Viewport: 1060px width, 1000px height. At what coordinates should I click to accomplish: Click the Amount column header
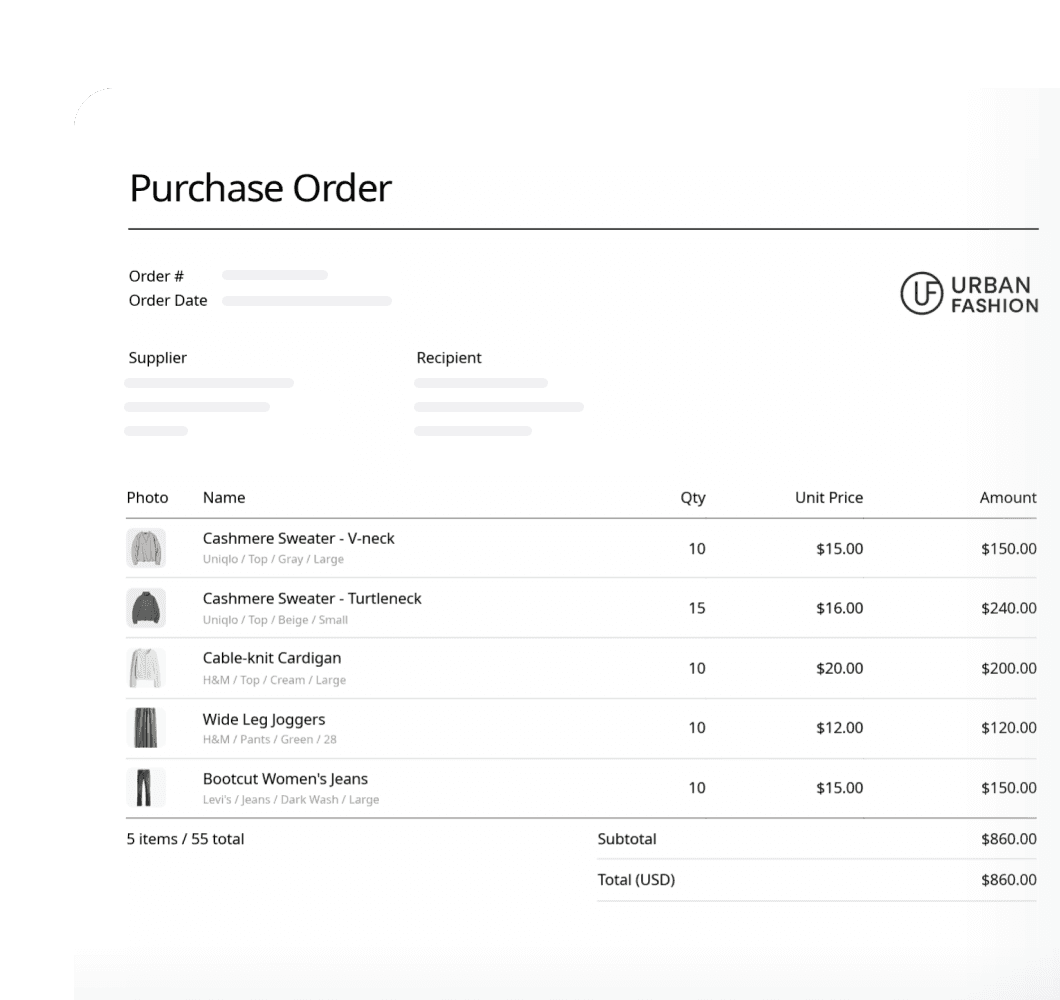click(1008, 498)
